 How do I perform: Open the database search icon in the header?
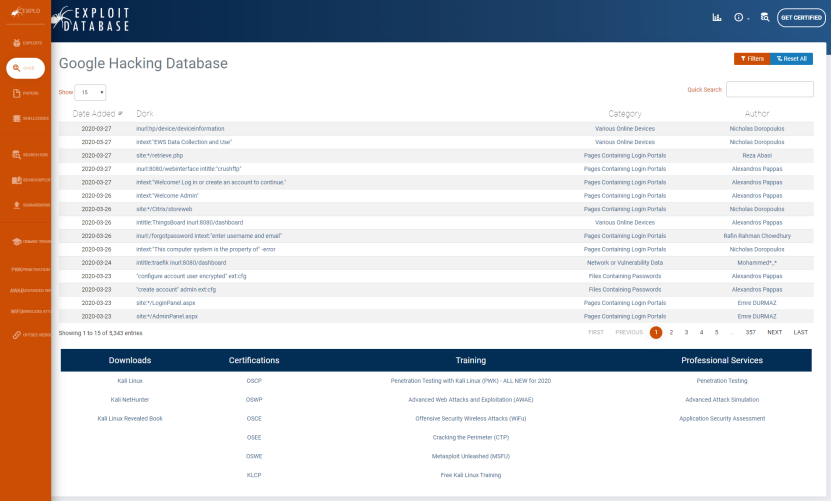pos(765,17)
